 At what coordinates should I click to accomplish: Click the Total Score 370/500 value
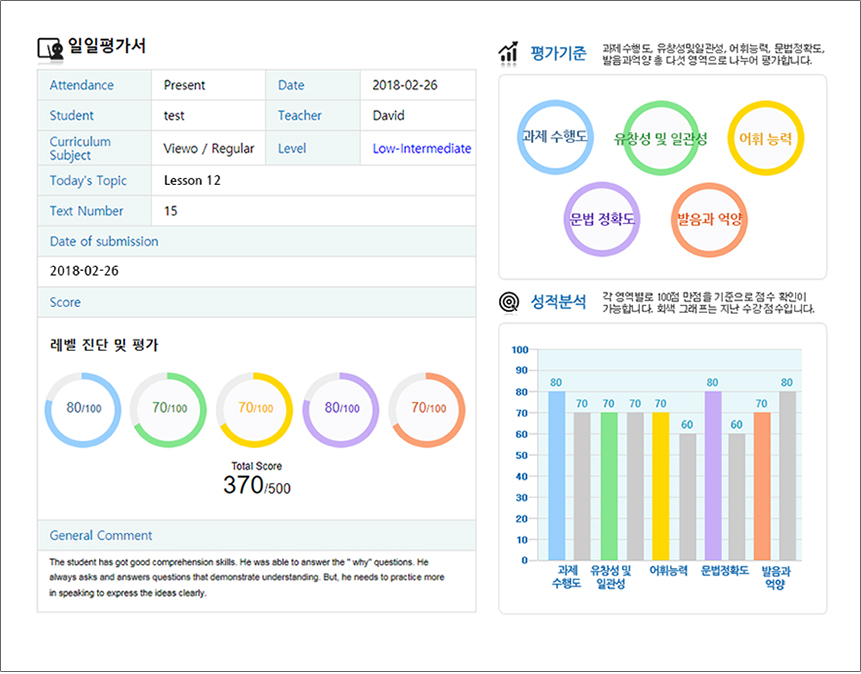257,486
